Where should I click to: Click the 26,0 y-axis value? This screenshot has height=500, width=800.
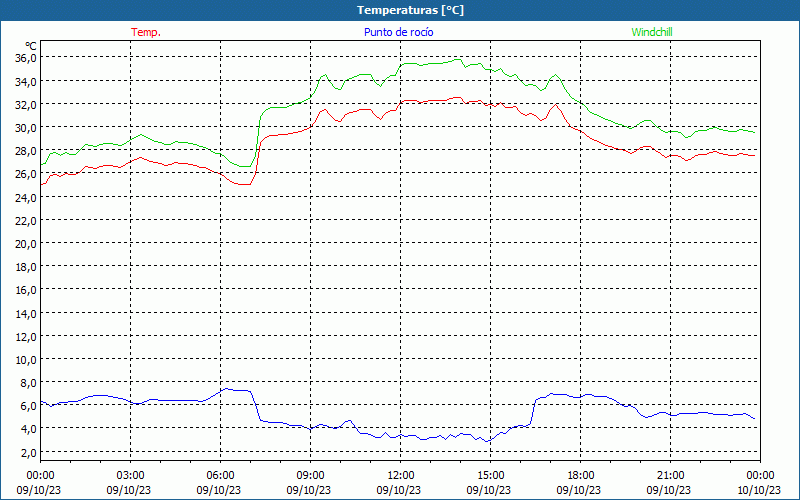tap(26, 174)
